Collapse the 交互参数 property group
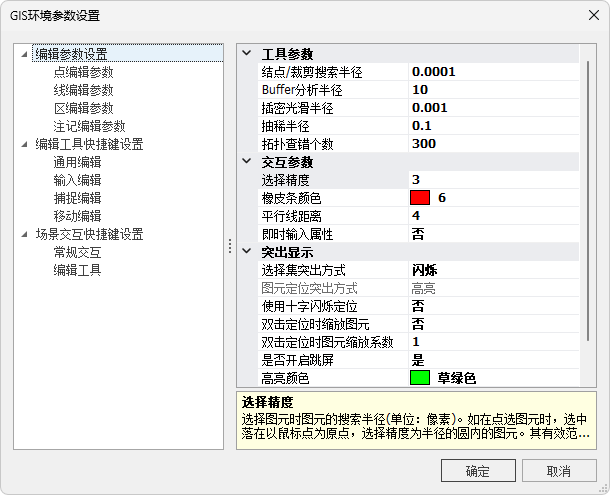The image size is (610, 495). tap(247, 162)
